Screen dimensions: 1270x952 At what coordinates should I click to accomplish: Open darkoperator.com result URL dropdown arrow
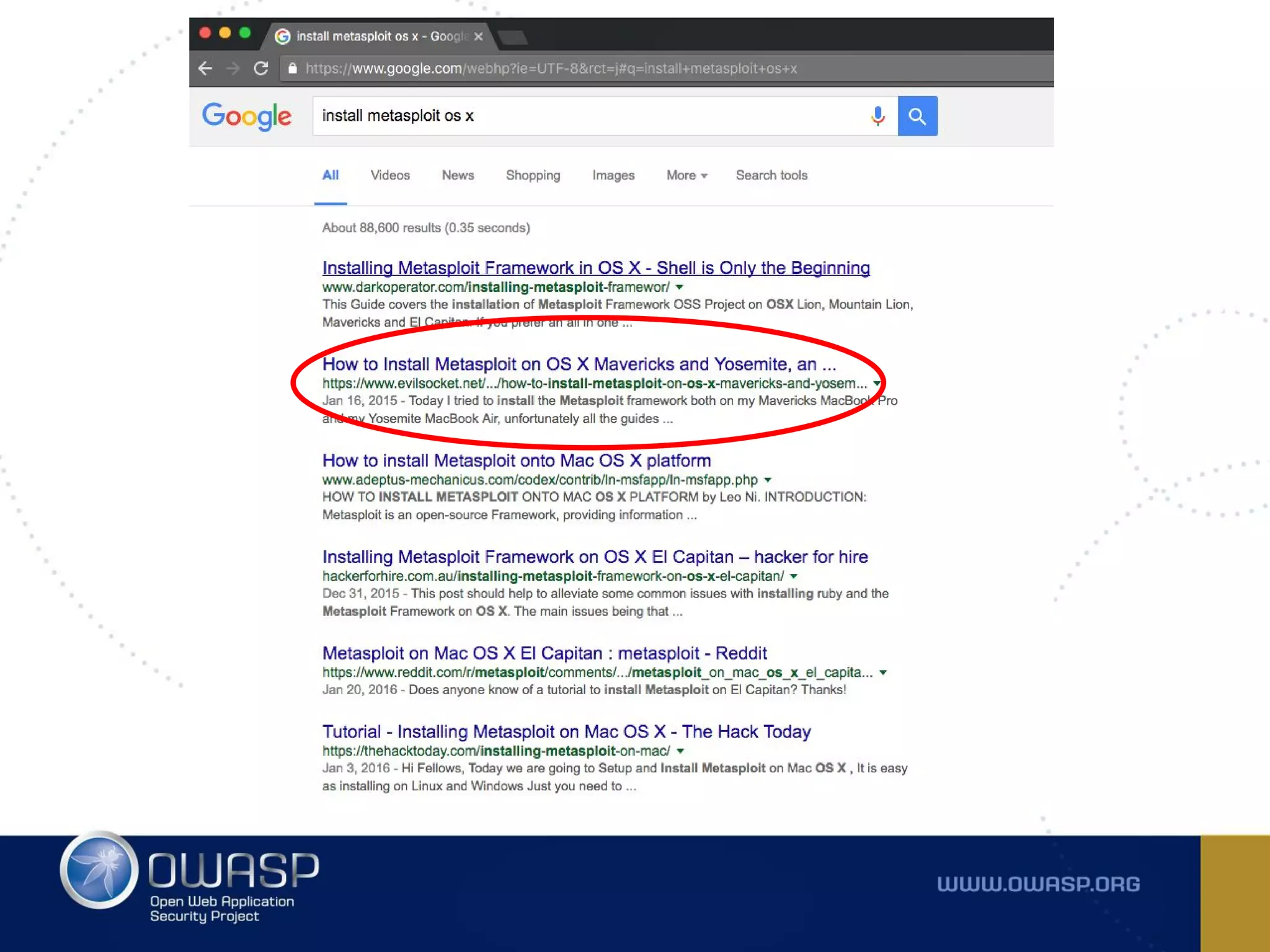point(680,287)
